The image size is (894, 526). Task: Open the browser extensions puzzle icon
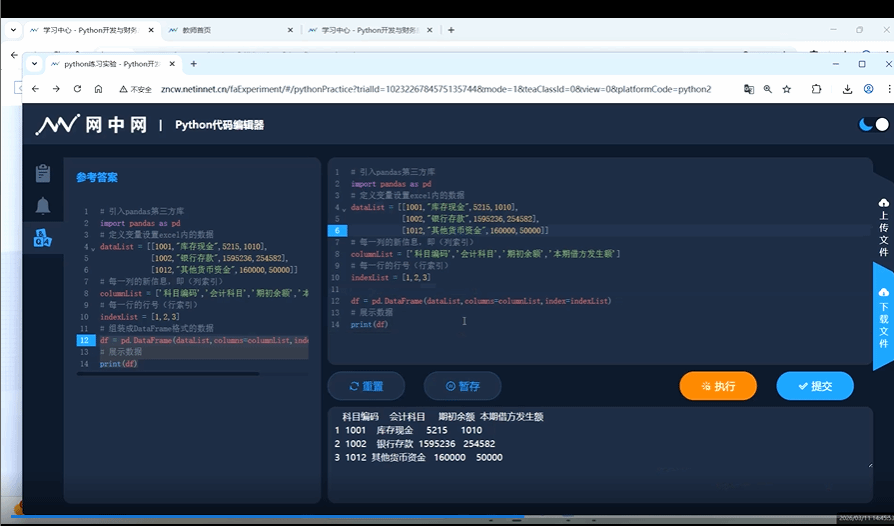[816, 89]
